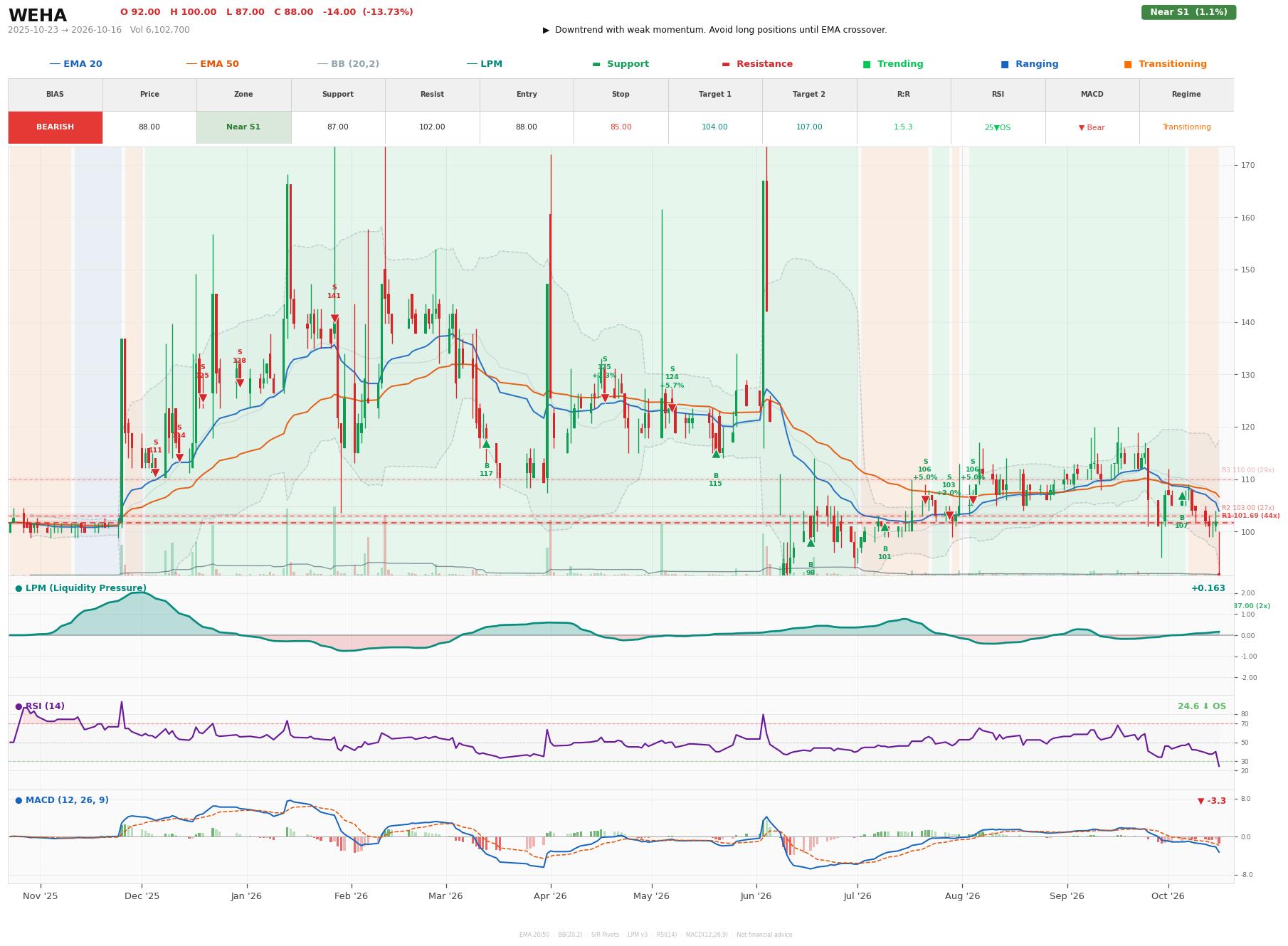Click the Near S1 zone cell

[x=243, y=127]
